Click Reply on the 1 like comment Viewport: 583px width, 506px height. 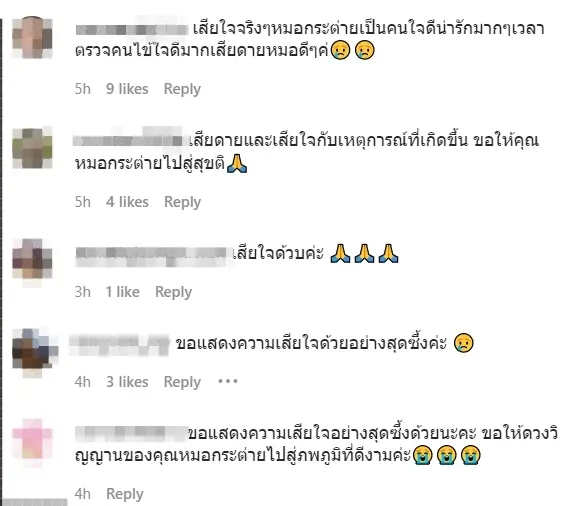pos(173,292)
